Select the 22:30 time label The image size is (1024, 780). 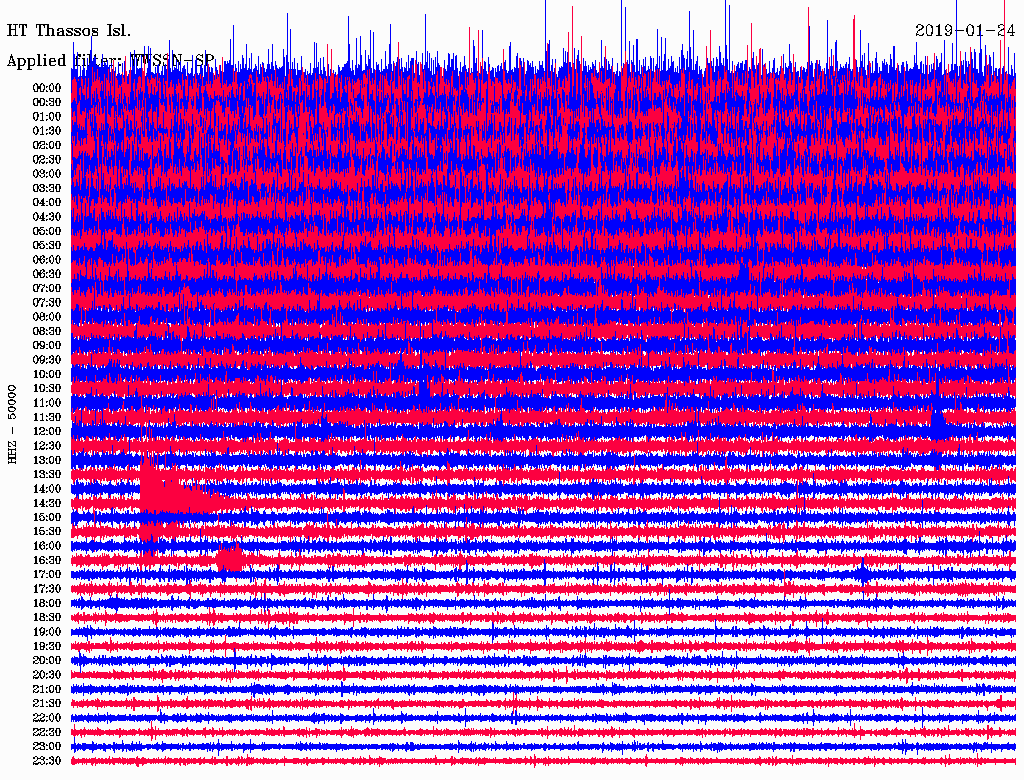coord(47,732)
